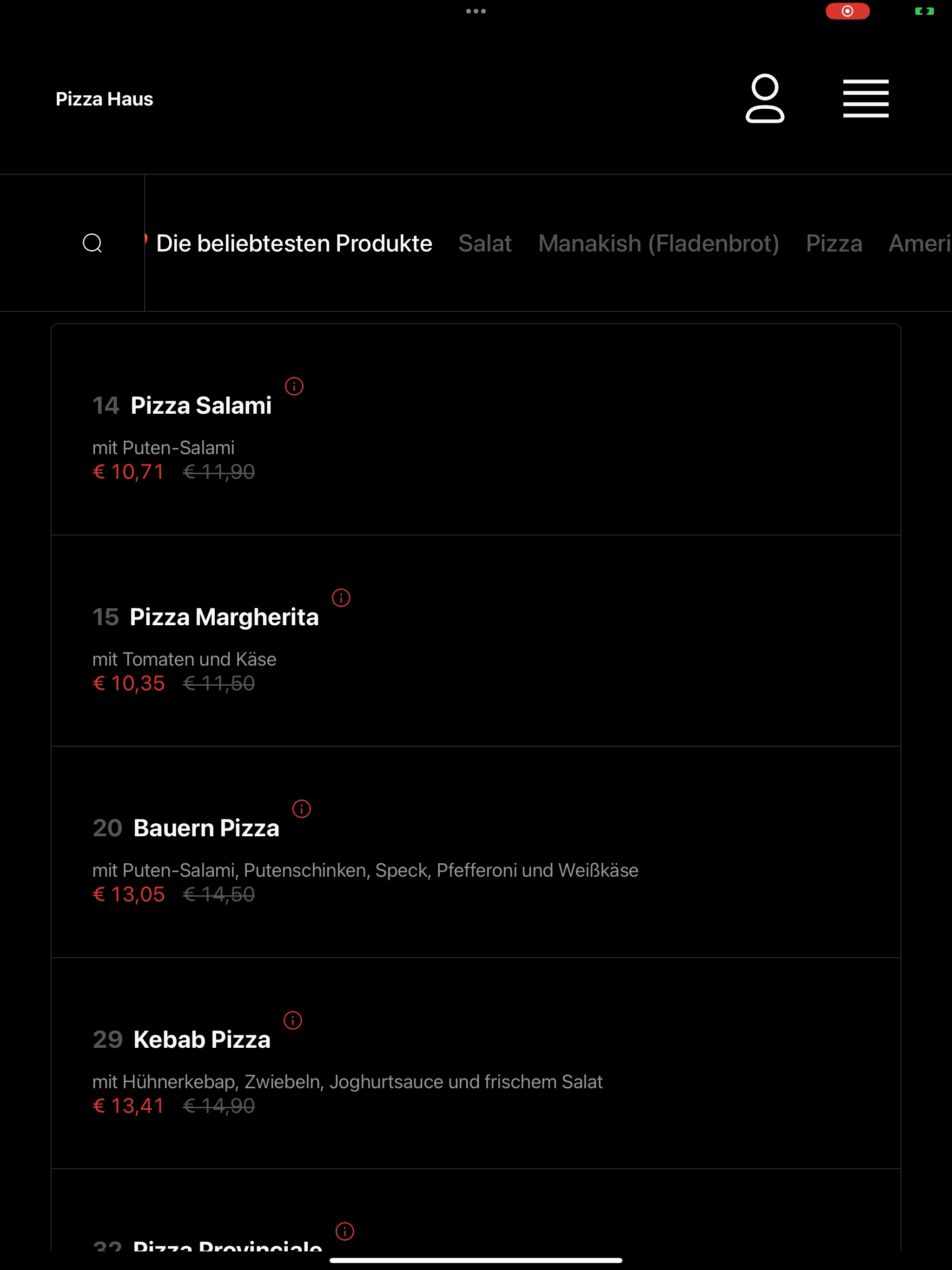Show info for Bauern Pizza
This screenshot has height=1270, width=952.
tap(301, 809)
